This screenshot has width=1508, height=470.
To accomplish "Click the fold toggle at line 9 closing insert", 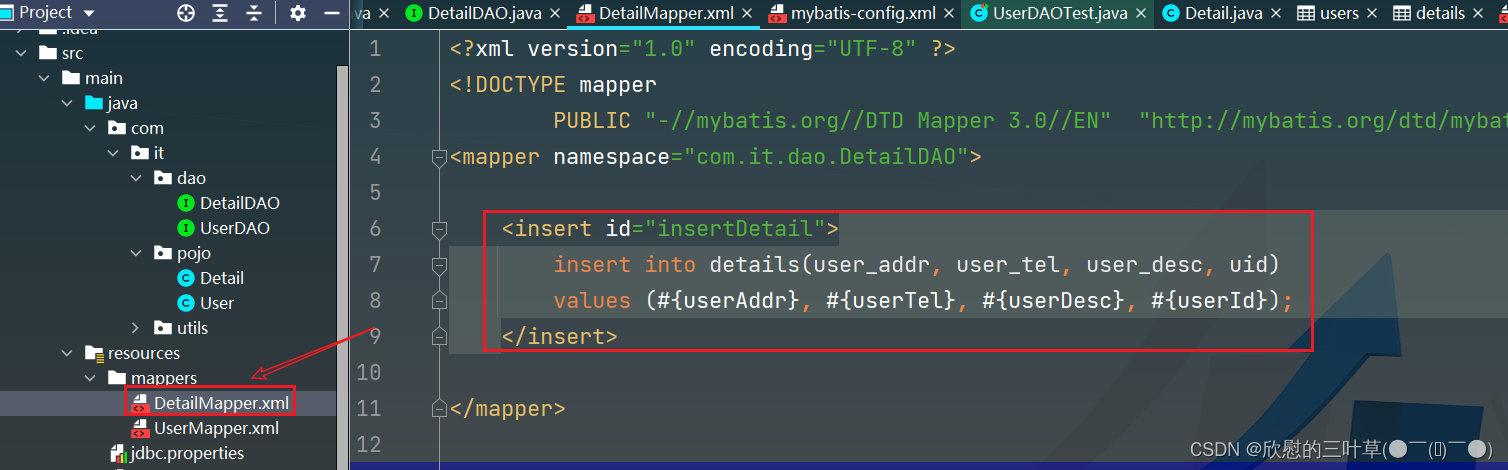I will pyautogui.click(x=438, y=337).
